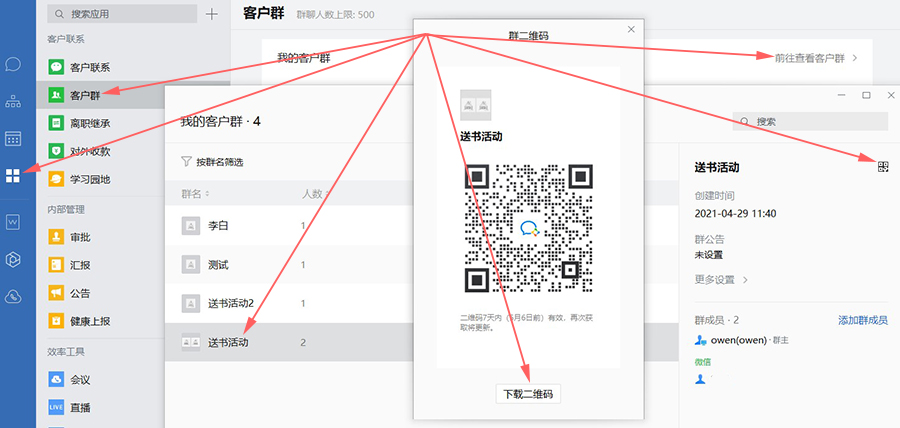Open the cloud phone icon in sidebar

click(13, 297)
